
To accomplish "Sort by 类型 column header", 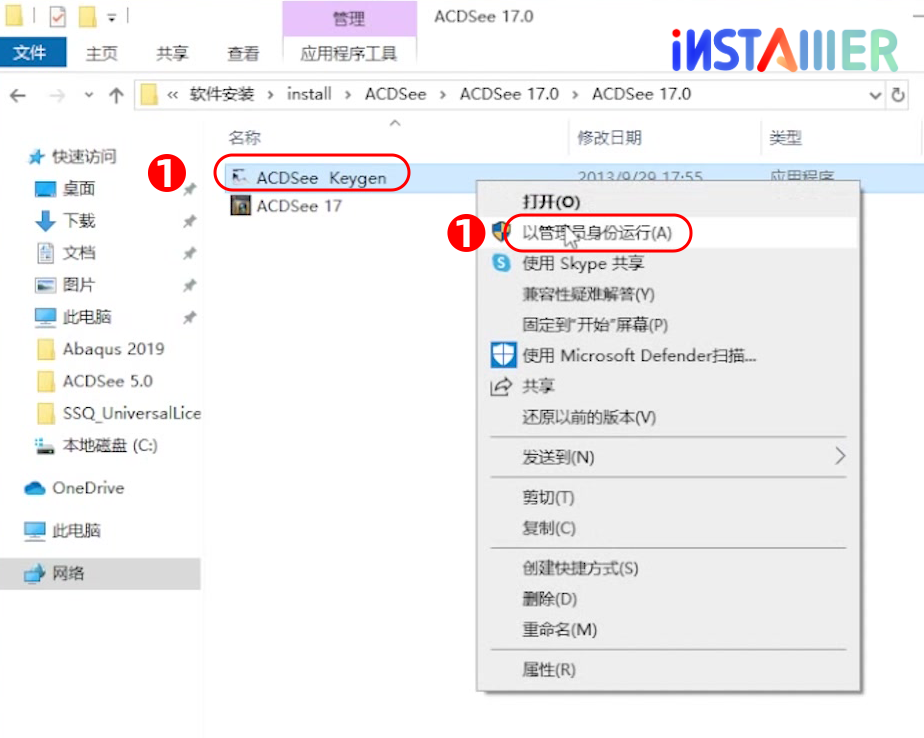I will pos(785,138).
